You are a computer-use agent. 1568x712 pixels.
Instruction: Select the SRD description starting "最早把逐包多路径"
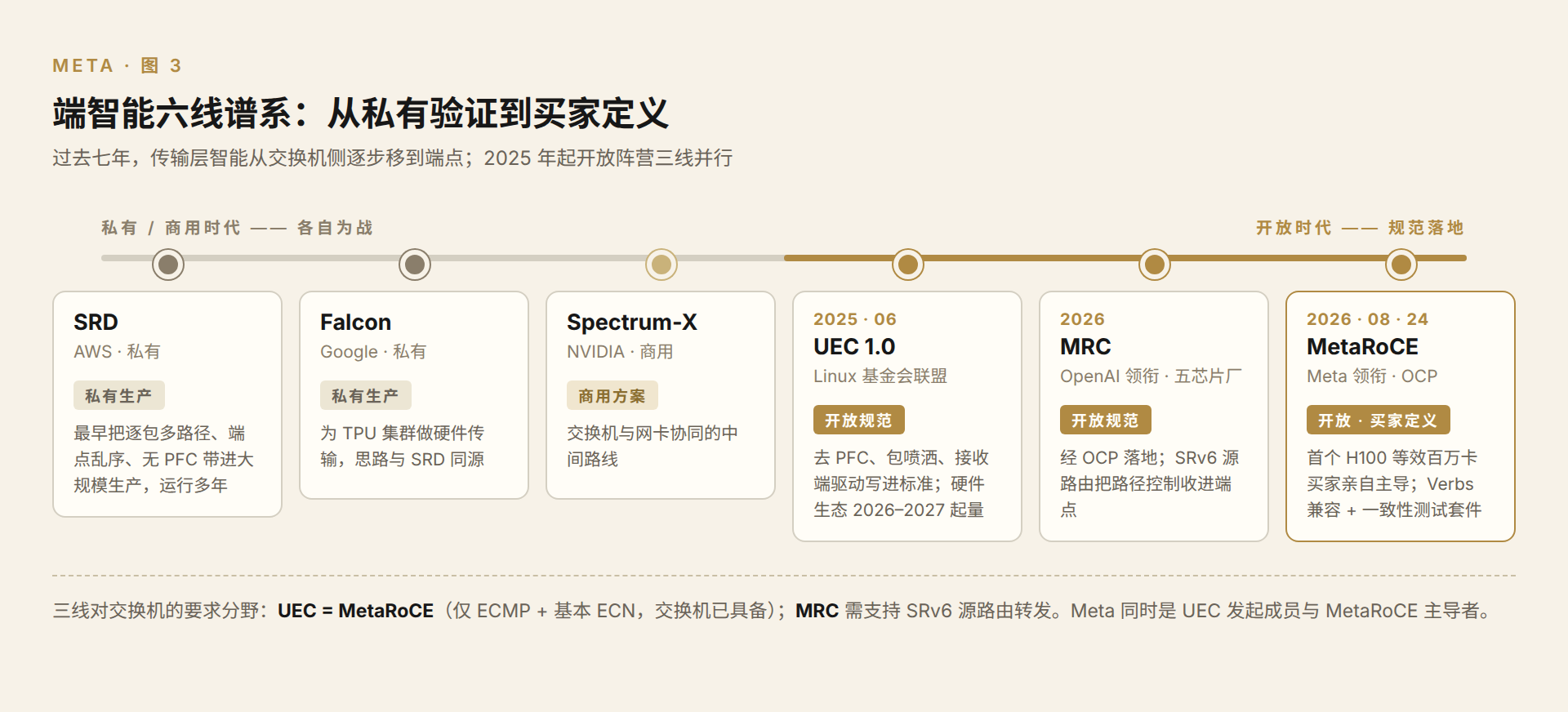tap(163, 459)
